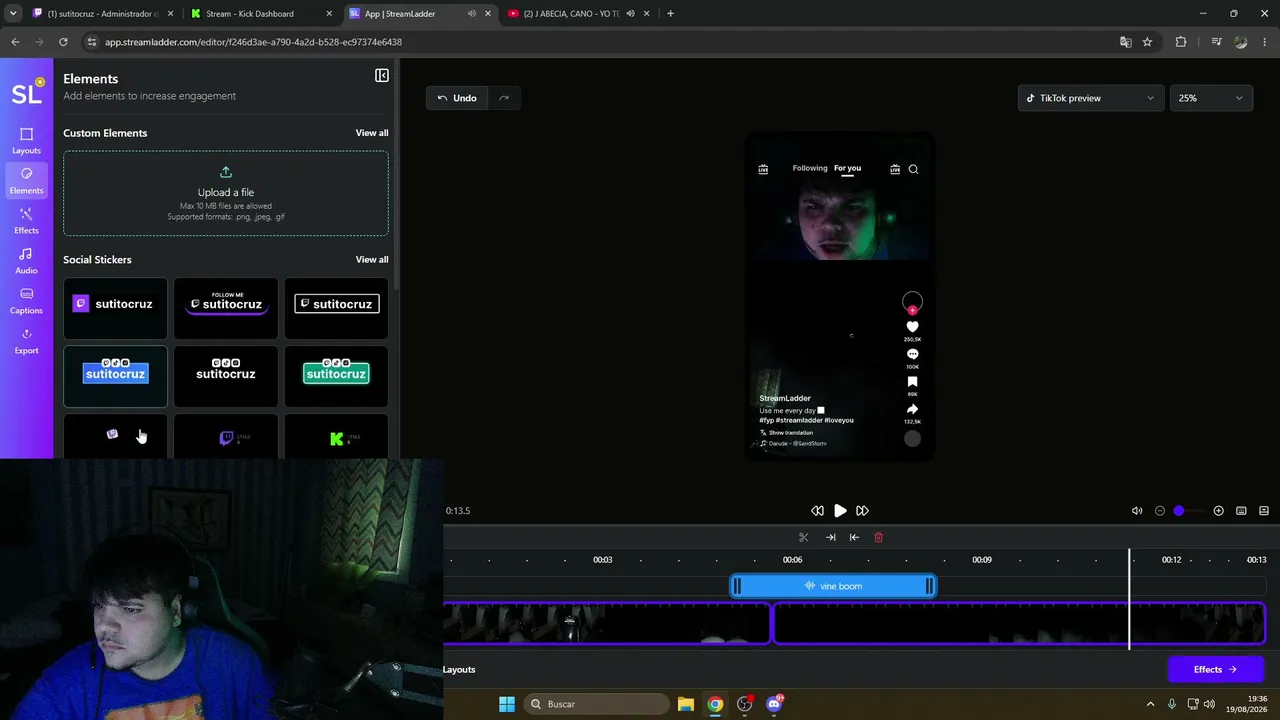Click the Windows Start button
The width and height of the screenshot is (1280, 720).
pyautogui.click(x=507, y=704)
